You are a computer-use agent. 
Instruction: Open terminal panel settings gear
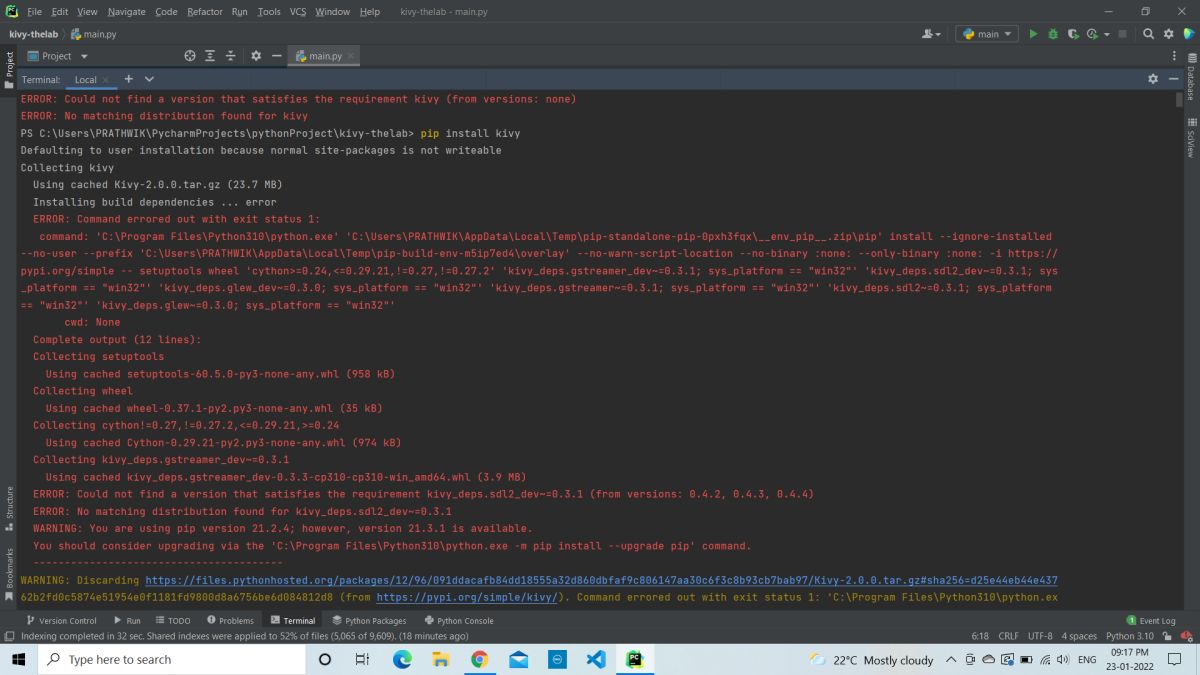1153,79
